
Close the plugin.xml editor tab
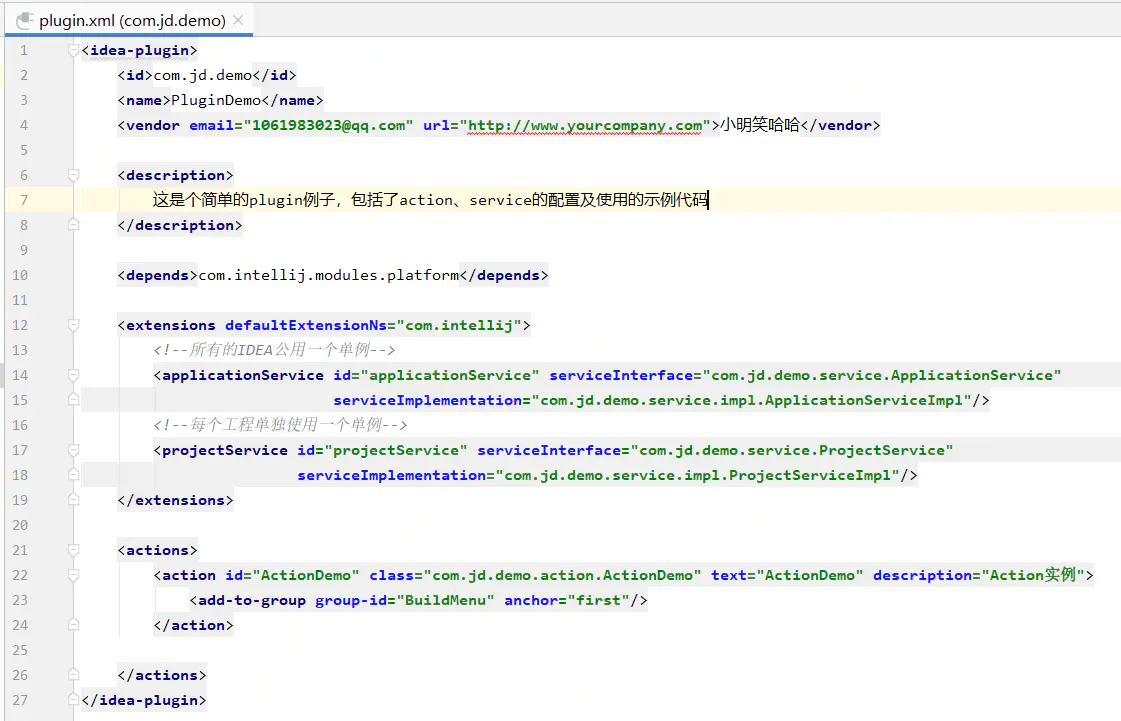pyautogui.click(x=238, y=20)
